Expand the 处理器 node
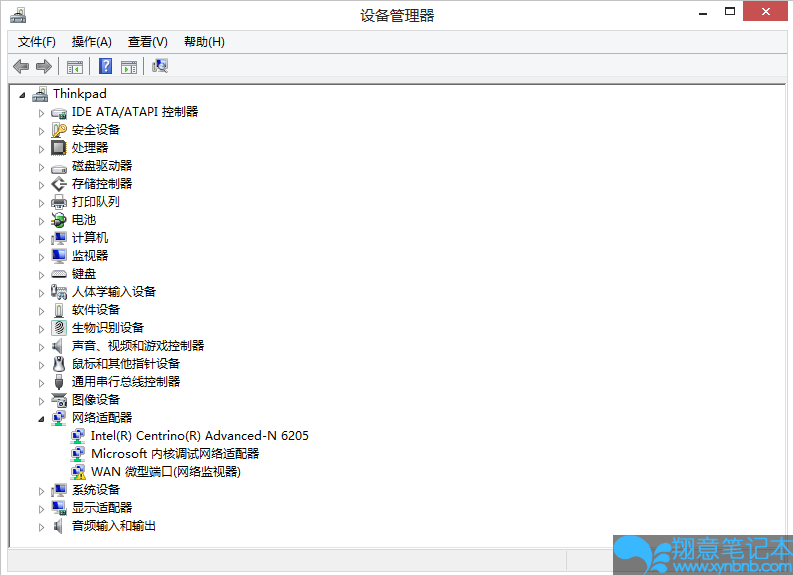 [41, 149]
